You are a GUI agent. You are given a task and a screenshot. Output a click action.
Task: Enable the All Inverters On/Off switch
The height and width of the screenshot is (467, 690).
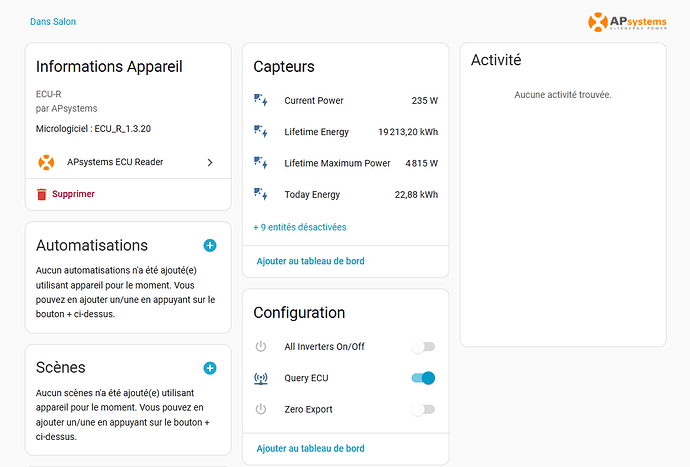pos(423,347)
